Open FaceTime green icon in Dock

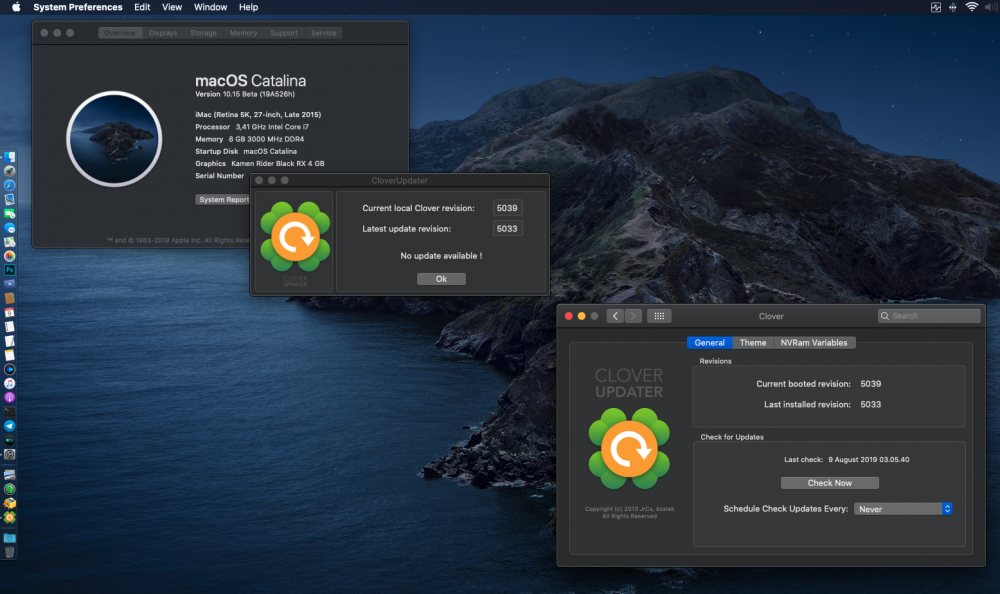tap(10, 214)
